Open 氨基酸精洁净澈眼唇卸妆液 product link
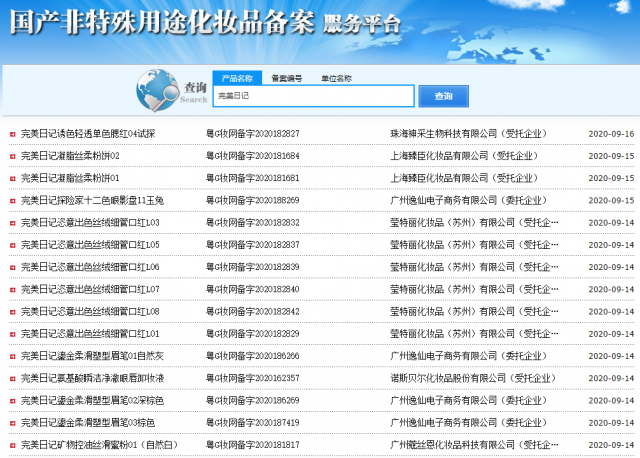This screenshot has width=640, height=458. pyautogui.click(x=93, y=378)
